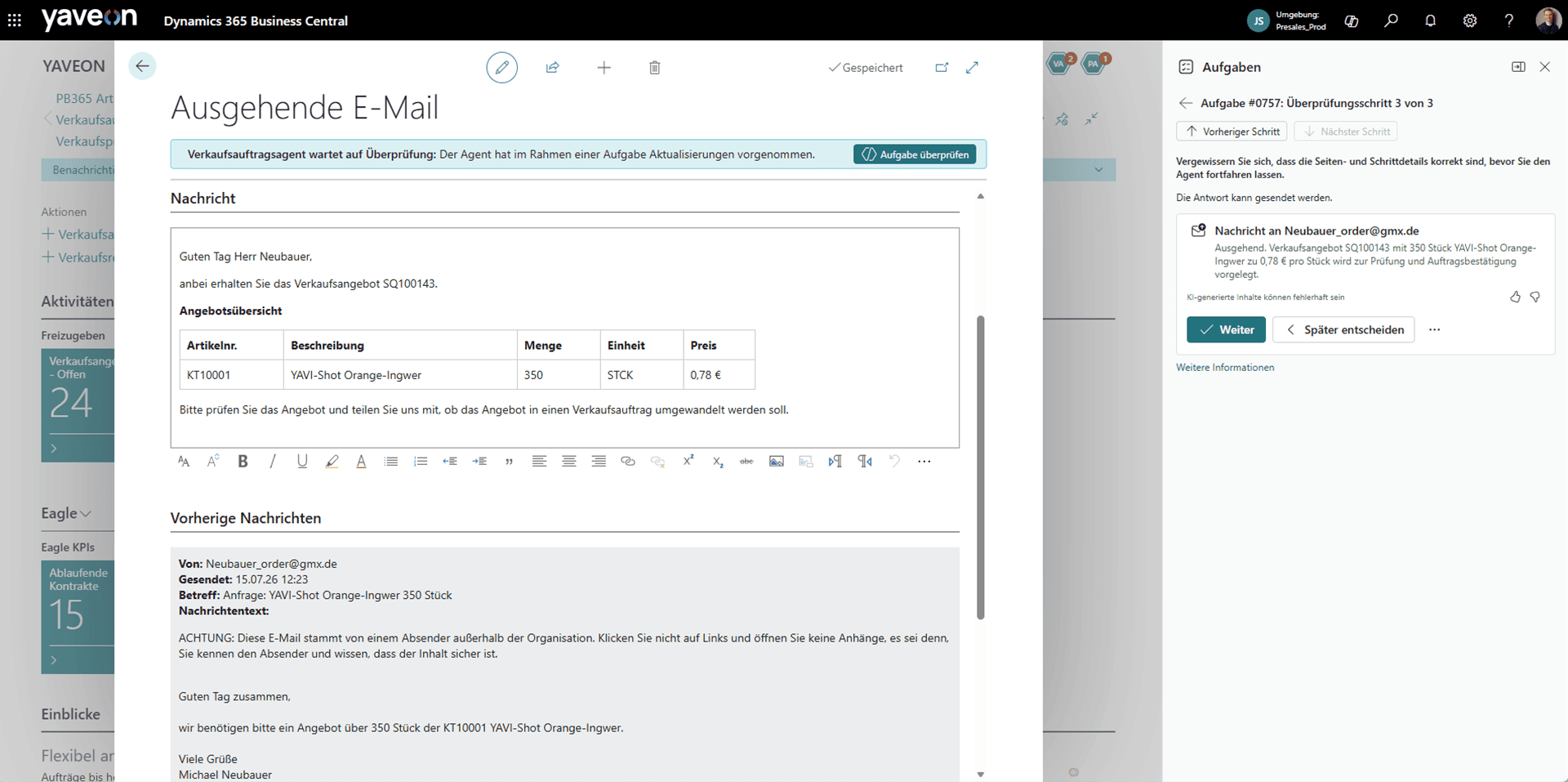The width and height of the screenshot is (1568, 782).
Task: Click the Aufgabe überprüfen button
Action: 915,154
